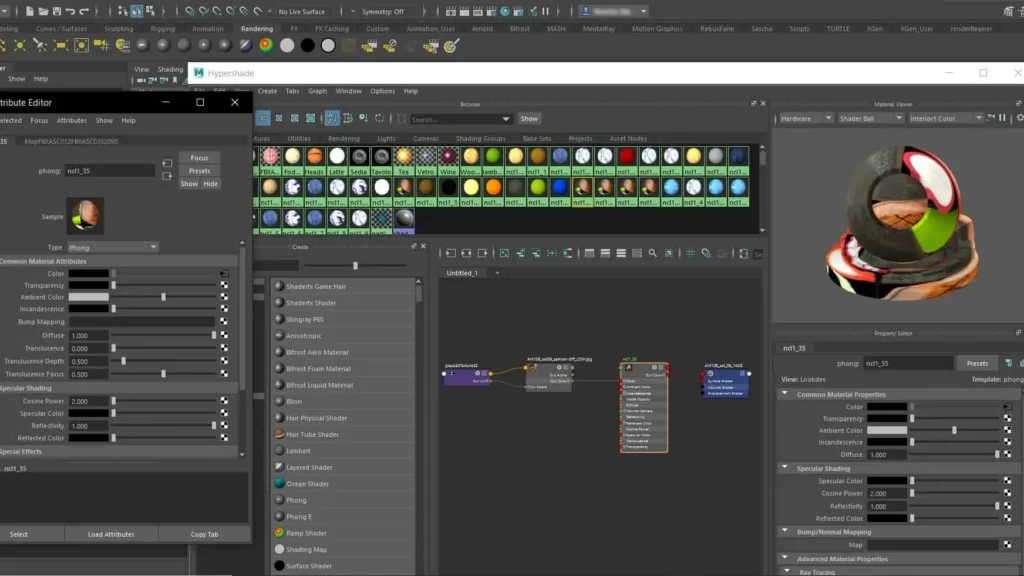The height and width of the screenshot is (576, 1024).
Task: Open the Hardware renderer dropdown
Action: (807, 118)
